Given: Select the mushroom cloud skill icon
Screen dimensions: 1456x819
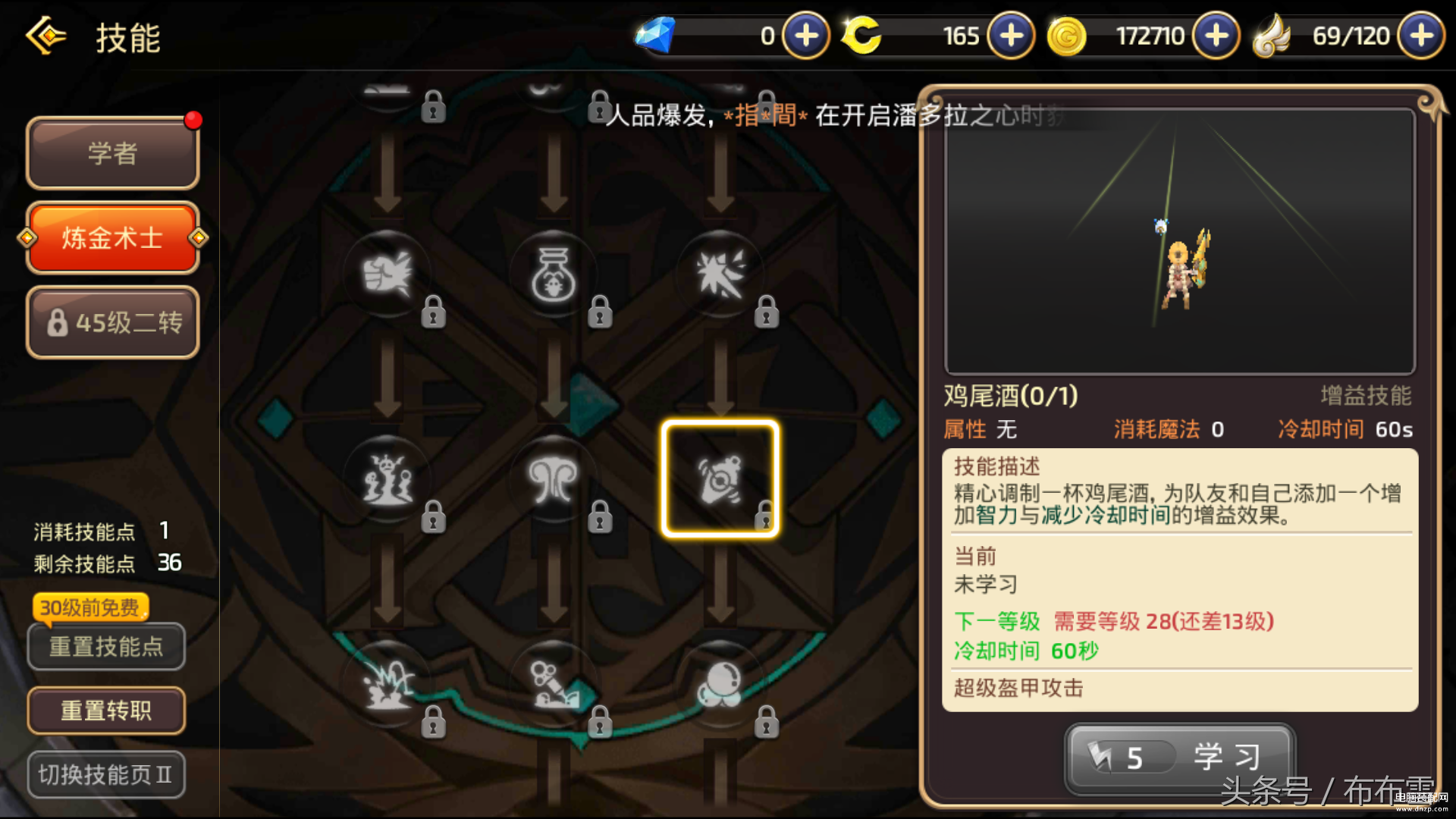Looking at the screenshot, I should (554, 479).
